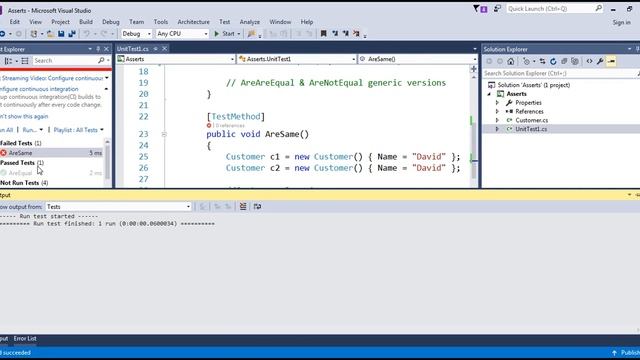The image size is (640, 360).
Task: Collapse the Asserts project node
Action: pyautogui.click(x=489, y=94)
